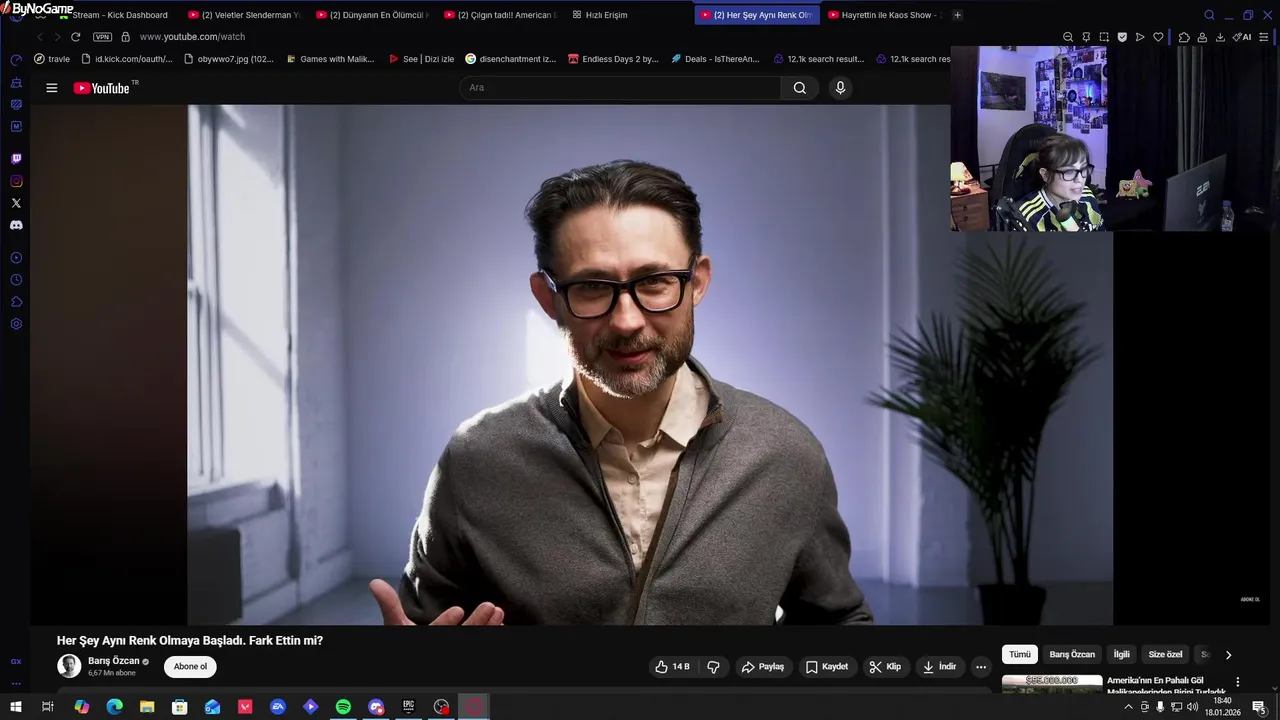Open Epic Games from the taskbar
Screen dimensions: 1280x720
pos(409,707)
